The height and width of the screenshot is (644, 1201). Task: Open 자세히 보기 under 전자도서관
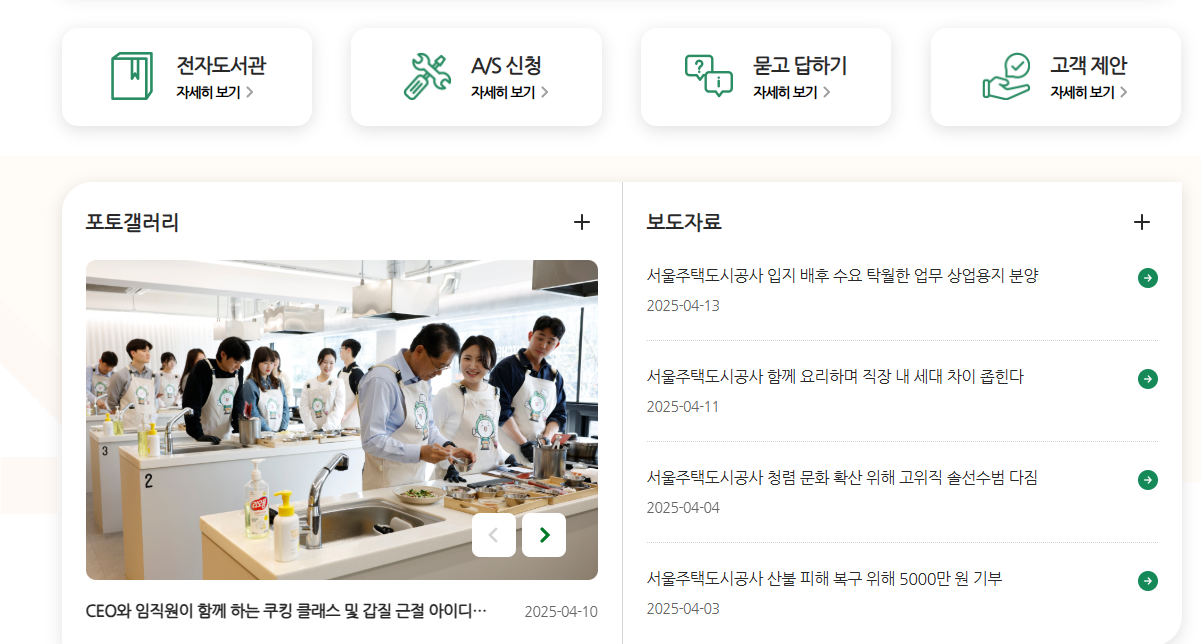pos(215,92)
